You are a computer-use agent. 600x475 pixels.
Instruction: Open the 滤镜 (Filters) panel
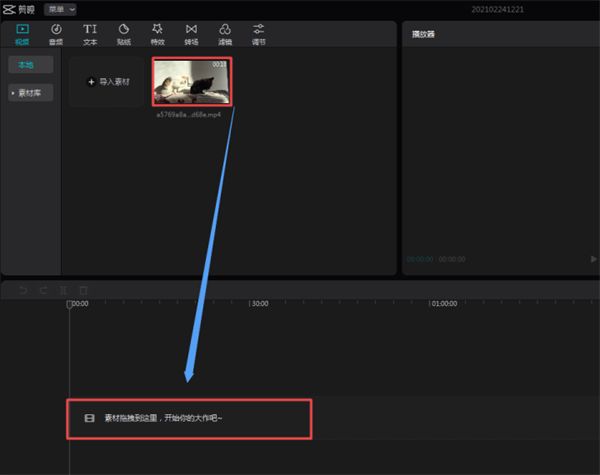[225, 34]
